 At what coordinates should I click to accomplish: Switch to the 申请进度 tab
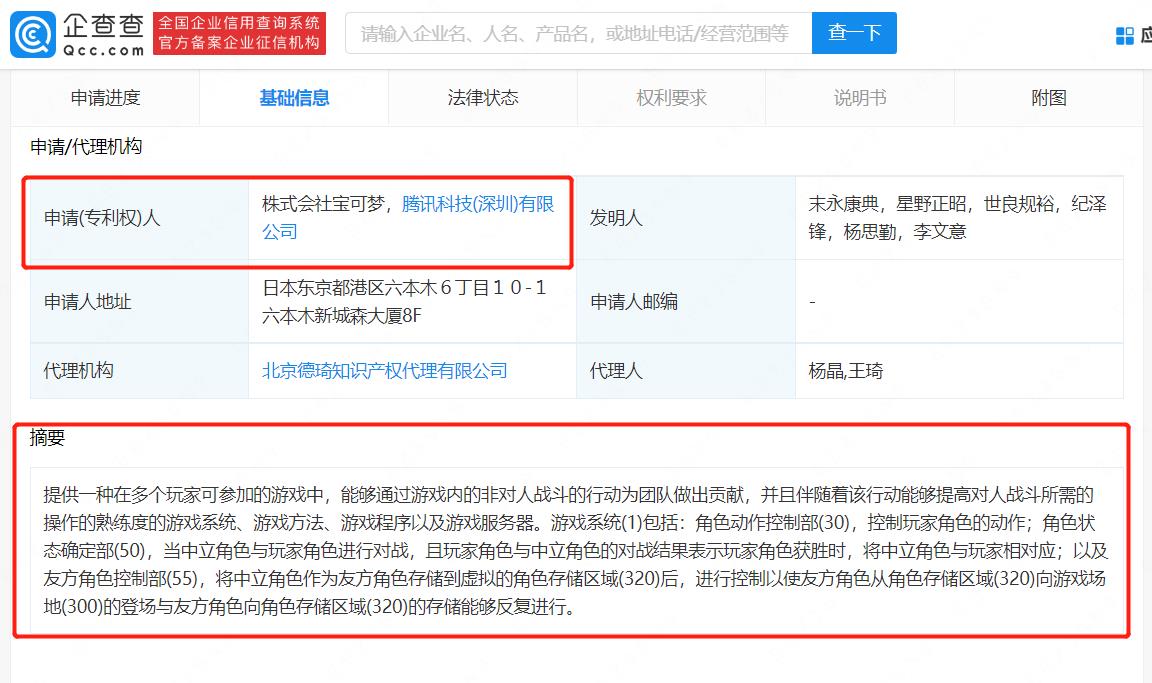[x=103, y=97]
